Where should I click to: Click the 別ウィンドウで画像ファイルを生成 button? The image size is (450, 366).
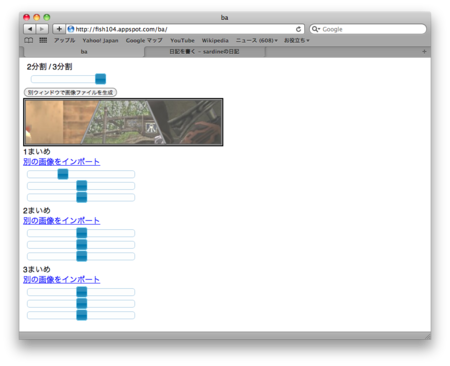tap(70, 92)
